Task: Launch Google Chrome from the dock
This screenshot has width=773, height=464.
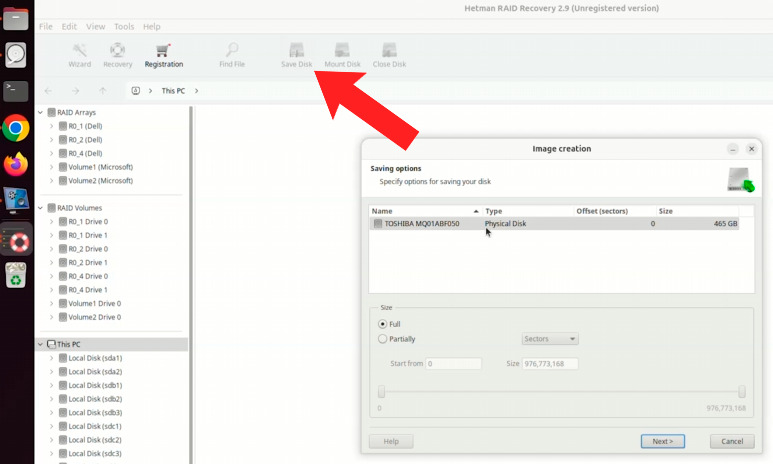Action: (x=16, y=128)
